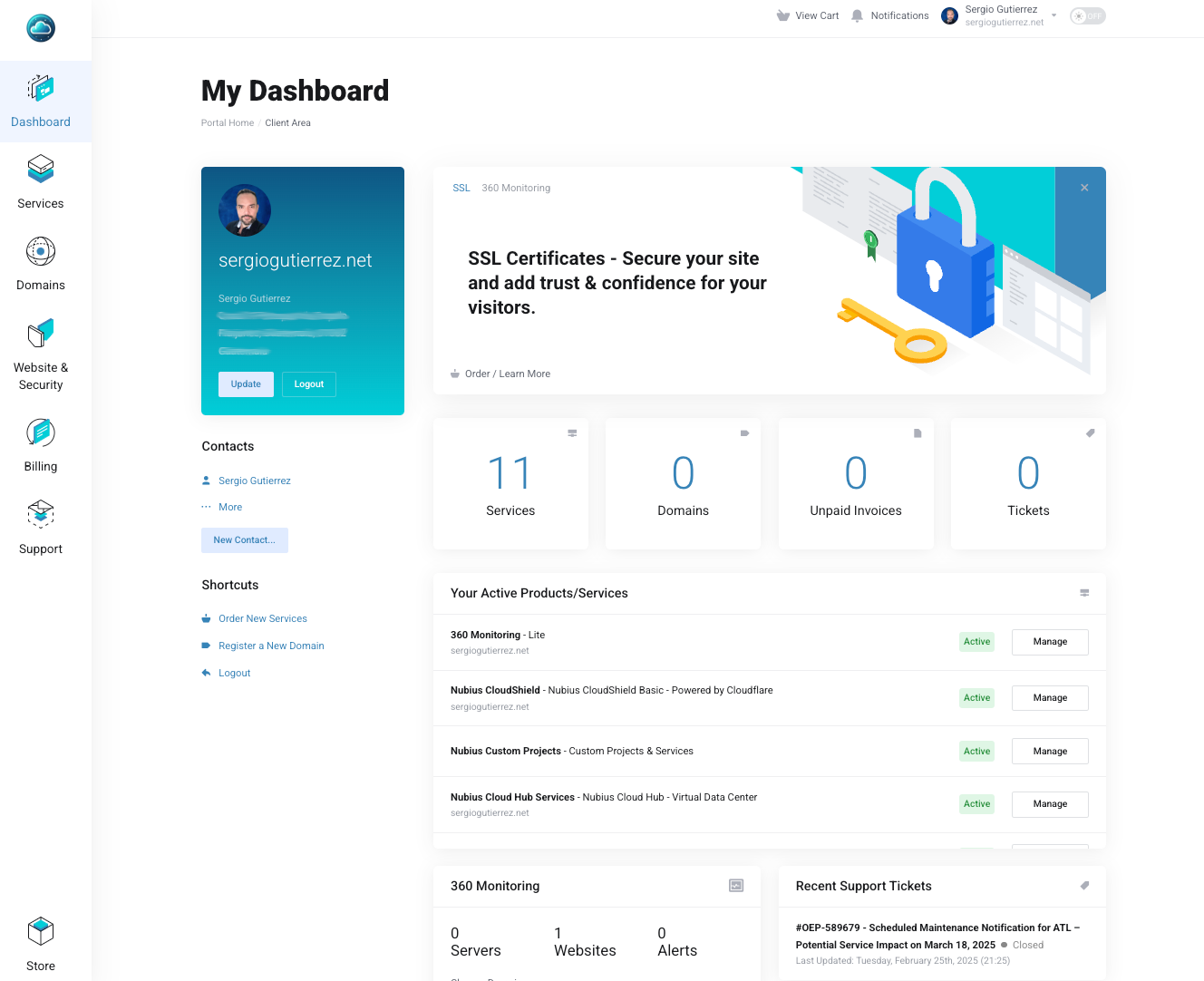The image size is (1204, 981).
Task: Click the user avatar in the top bar
Action: coord(950,15)
